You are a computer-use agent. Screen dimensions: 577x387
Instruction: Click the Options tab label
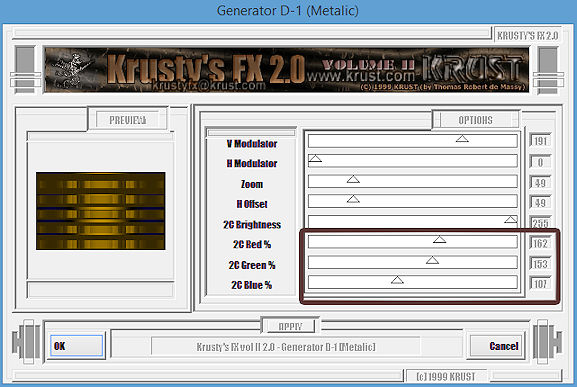[475, 120]
